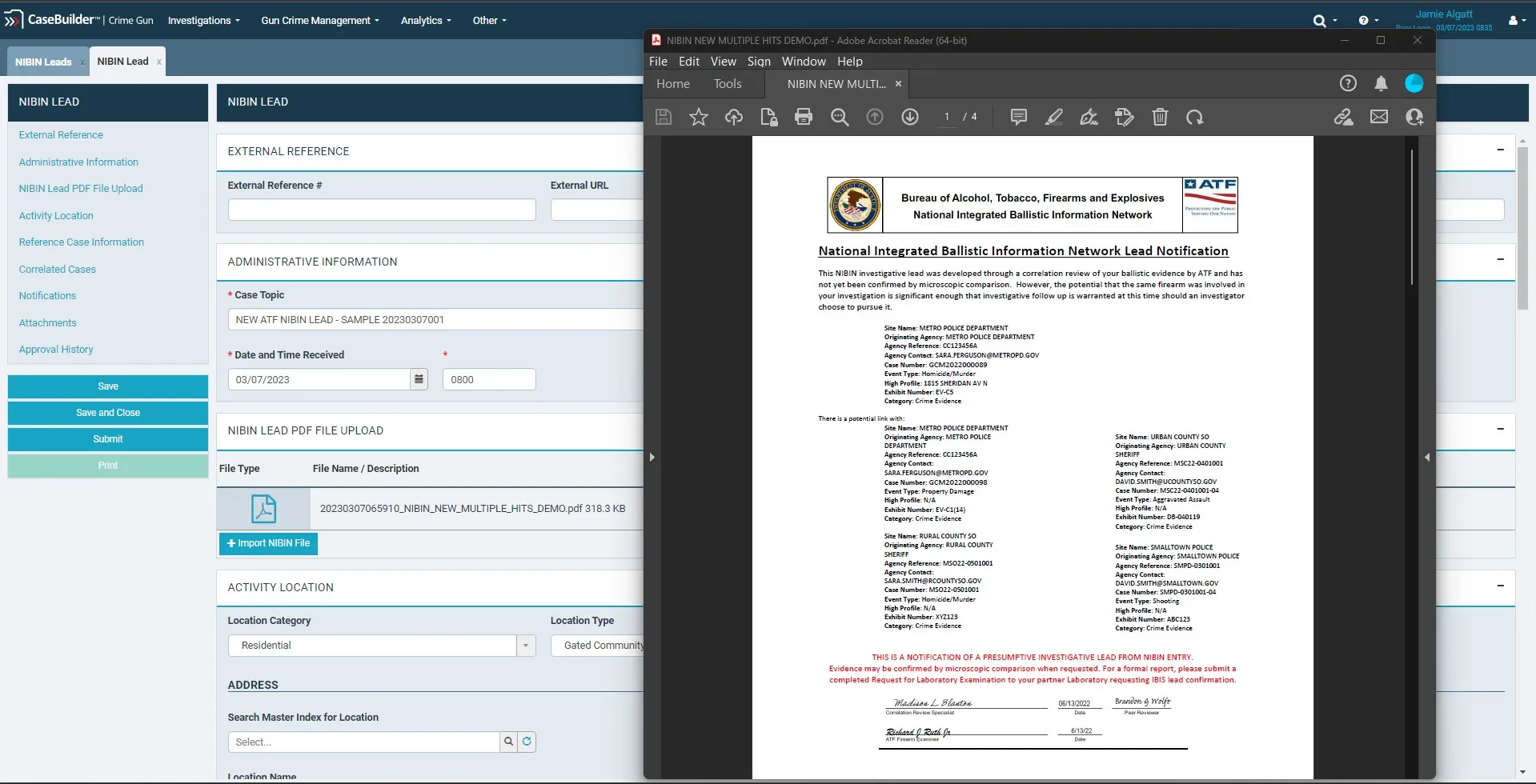Screen dimensions: 1536x784
Task: Collapse the left Acrobat navigation pane arrow
Action: pyautogui.click(x=652, y=458)
